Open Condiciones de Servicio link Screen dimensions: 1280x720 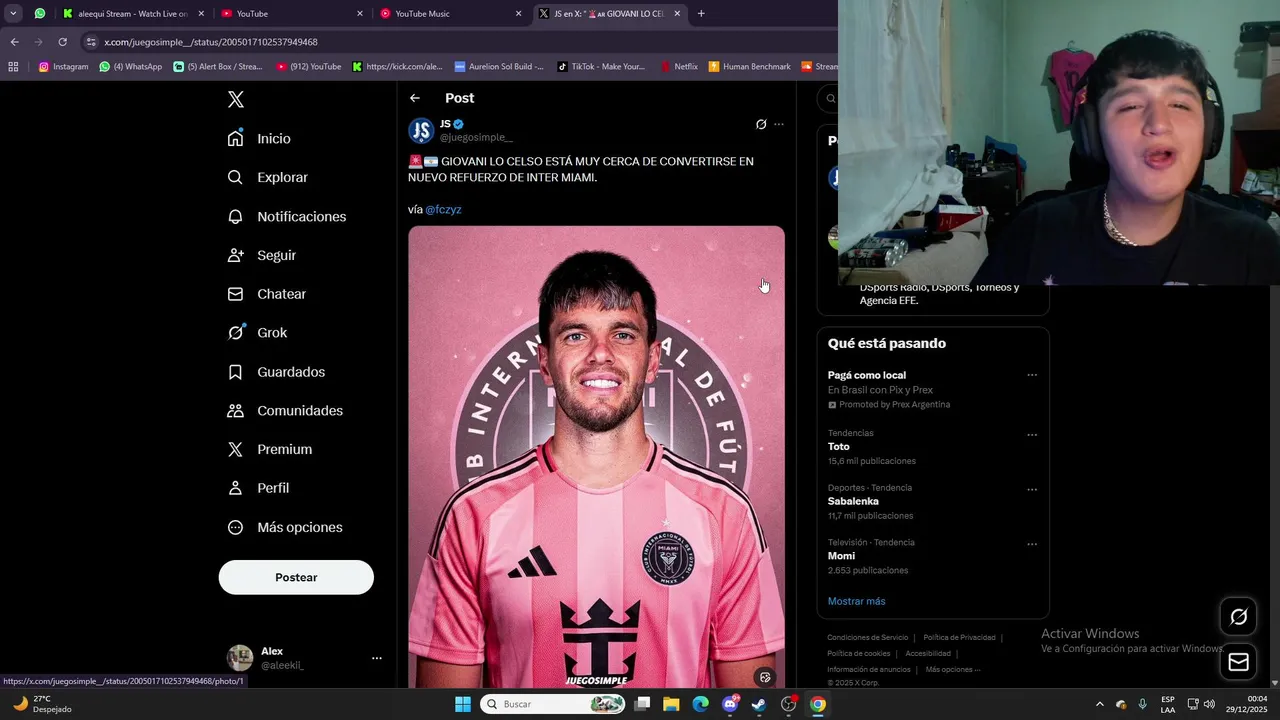coord(868,637)
